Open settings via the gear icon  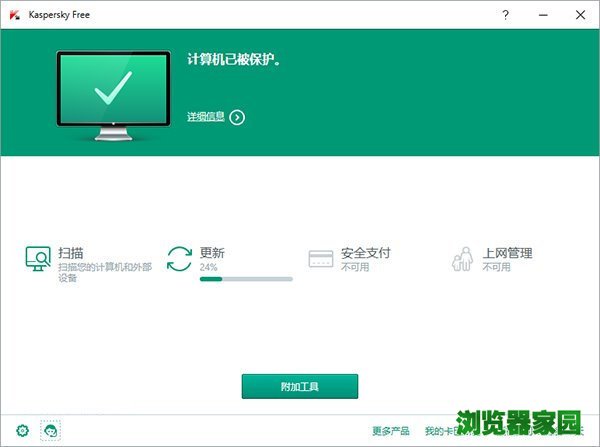pyautogui.click(x=22, y=430)
